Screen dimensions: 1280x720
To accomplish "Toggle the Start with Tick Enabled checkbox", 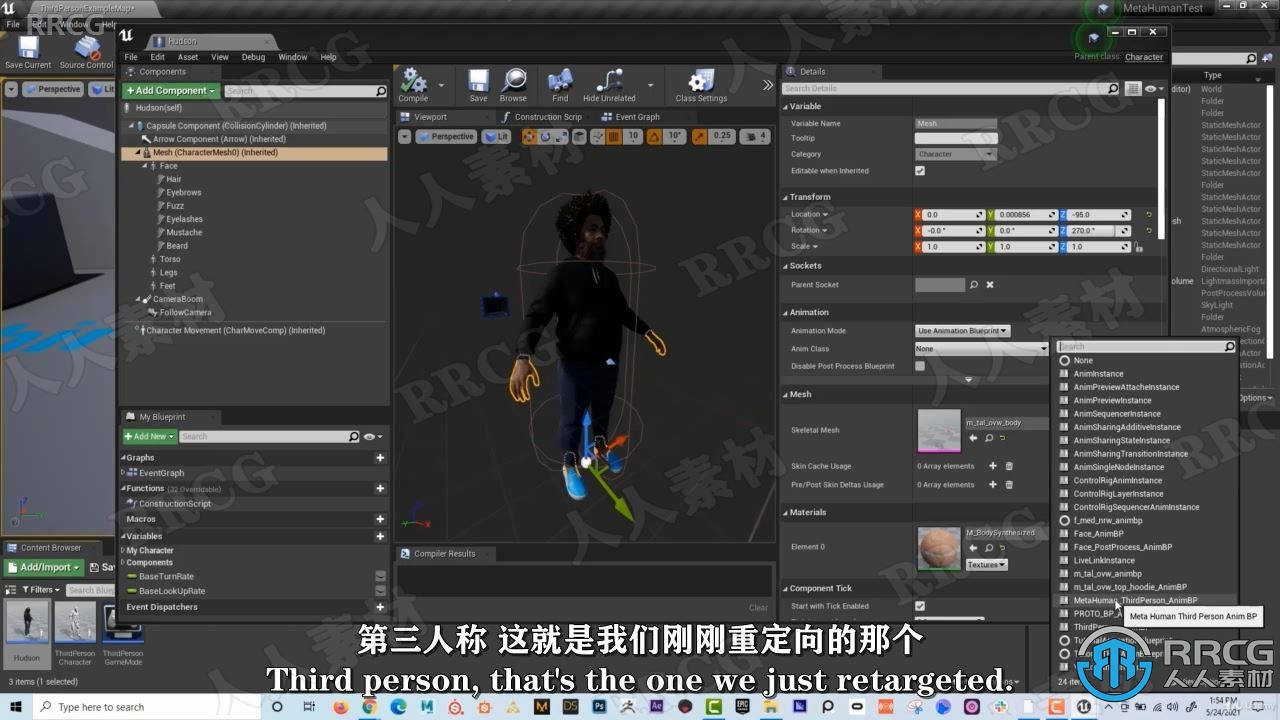I will pyautogui.click(x=920, y=606).
